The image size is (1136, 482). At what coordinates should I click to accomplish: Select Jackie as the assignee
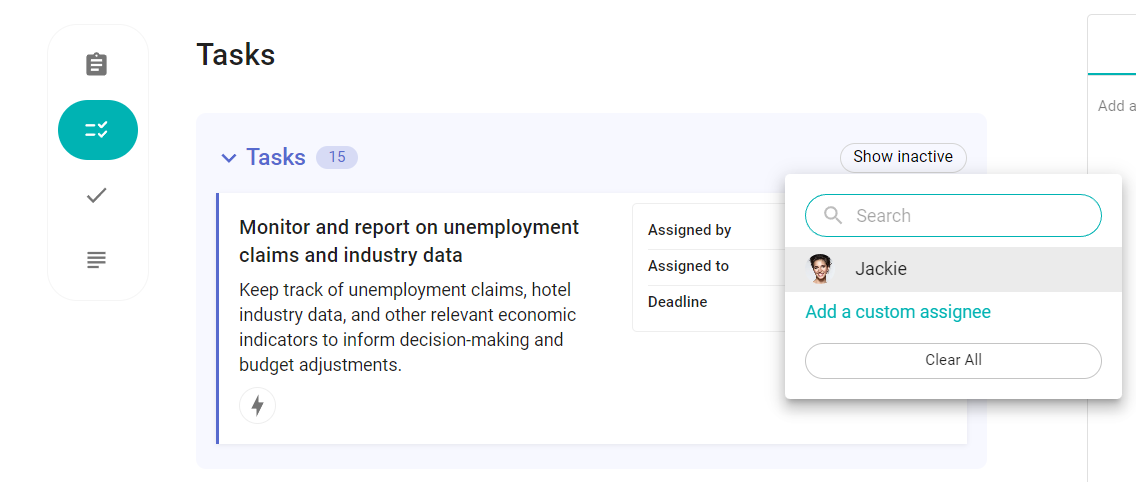point(953,269)
